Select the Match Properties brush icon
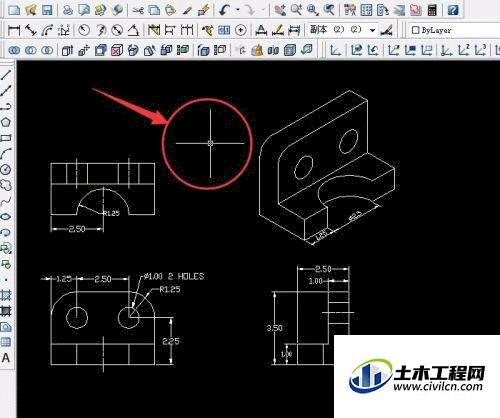Screen dimensions: 500x418 click(187, 10)
